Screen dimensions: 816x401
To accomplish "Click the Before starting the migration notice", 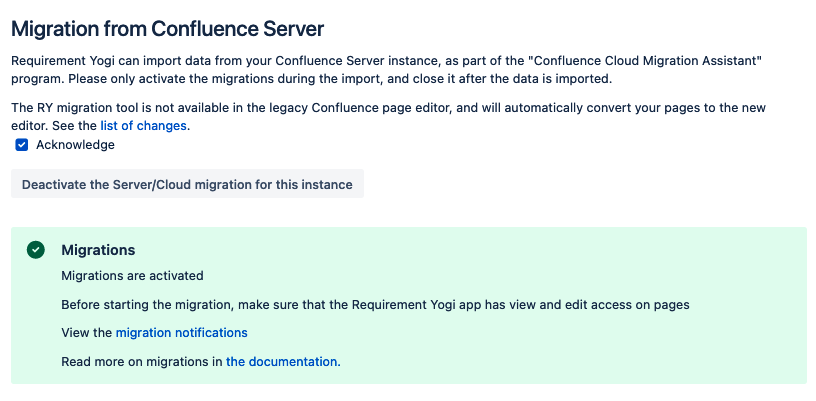I will pyautogui.click(x=375, y=304).
